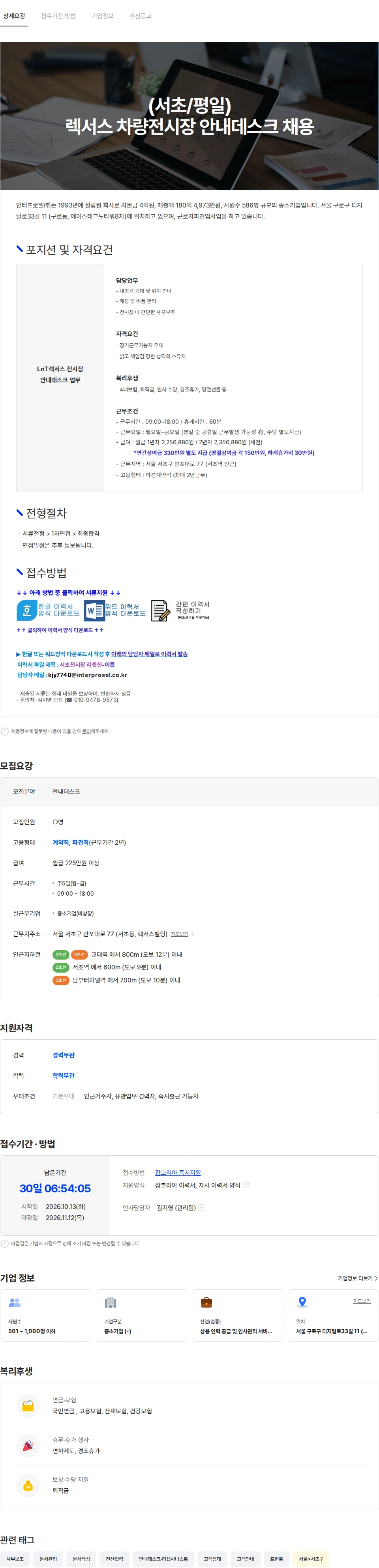
Task: Click the 아래의 담당자 메일로 이력서 발송 text
Action: click(149, 654)
